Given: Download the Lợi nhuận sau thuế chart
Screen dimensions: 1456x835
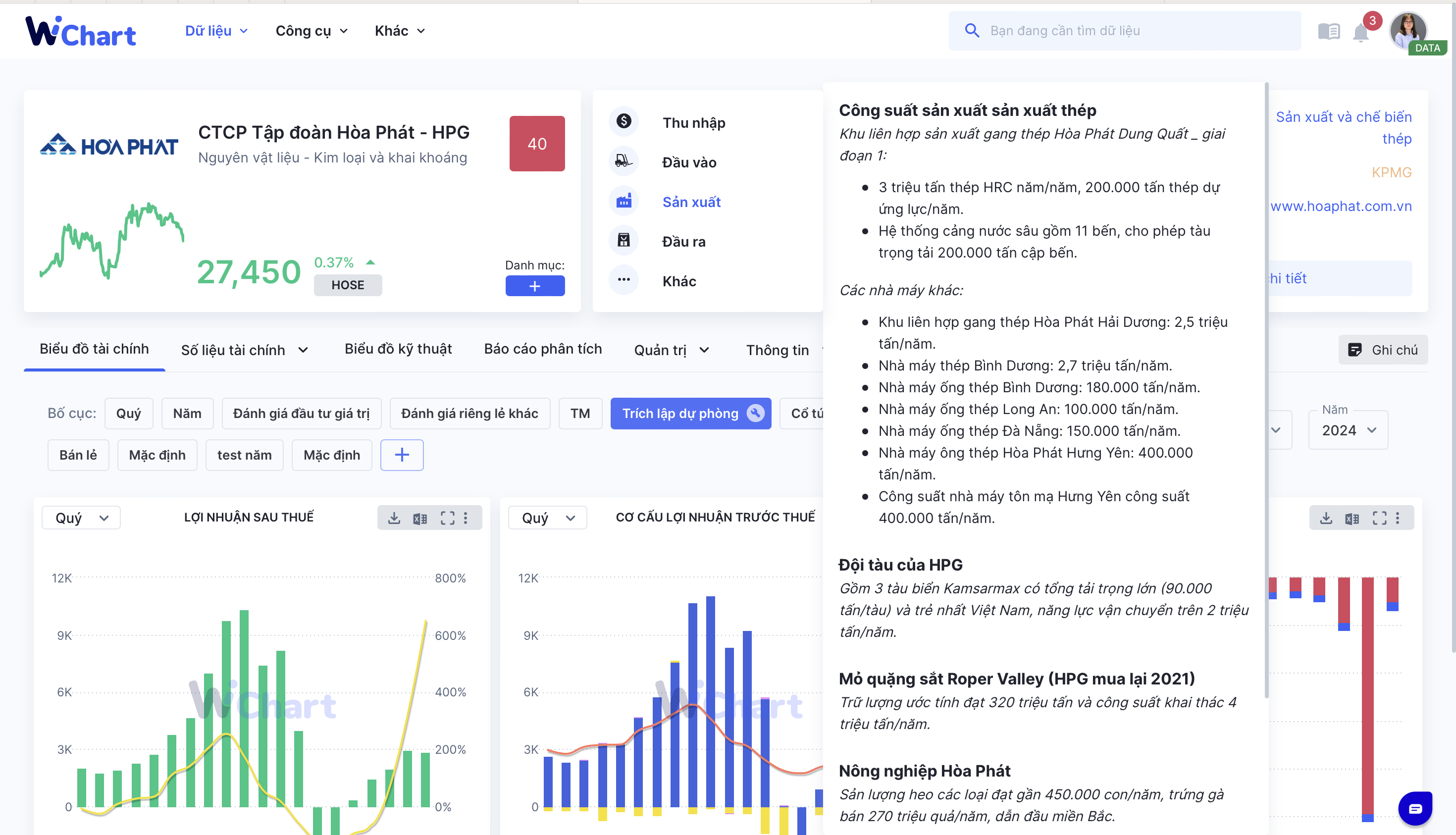Looking at the screenshot, I should click(394, 518).
